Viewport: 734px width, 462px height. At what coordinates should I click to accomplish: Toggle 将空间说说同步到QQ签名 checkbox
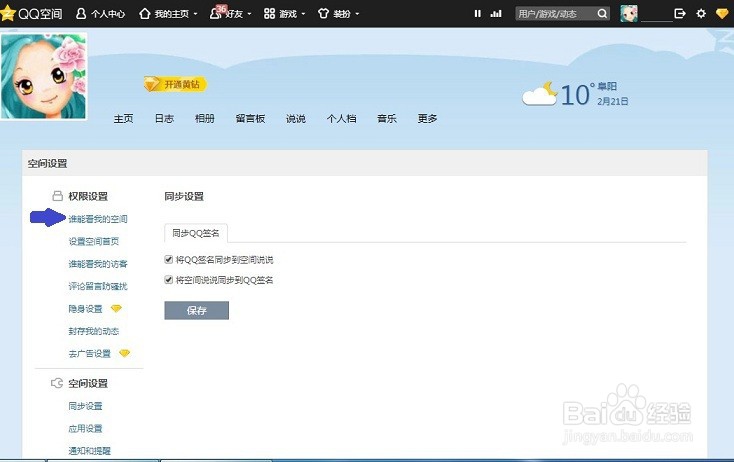point(169,280)
